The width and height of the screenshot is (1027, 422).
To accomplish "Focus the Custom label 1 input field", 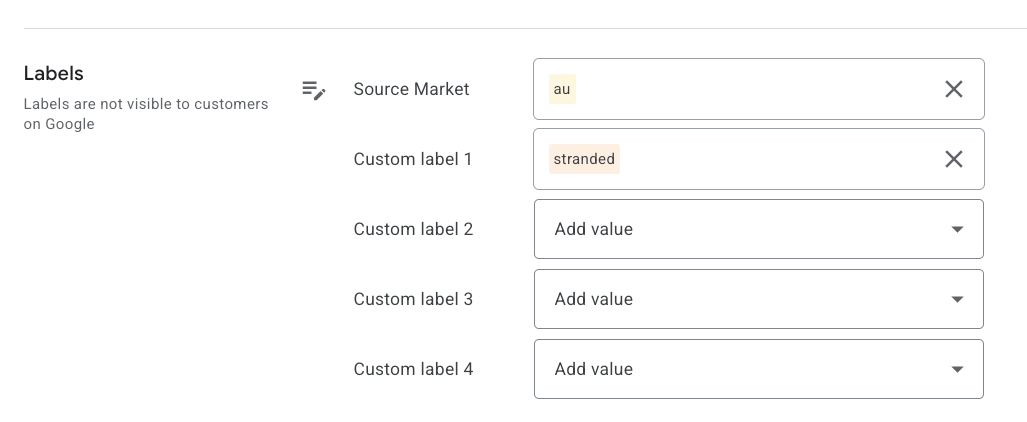I will click(770, 159).
